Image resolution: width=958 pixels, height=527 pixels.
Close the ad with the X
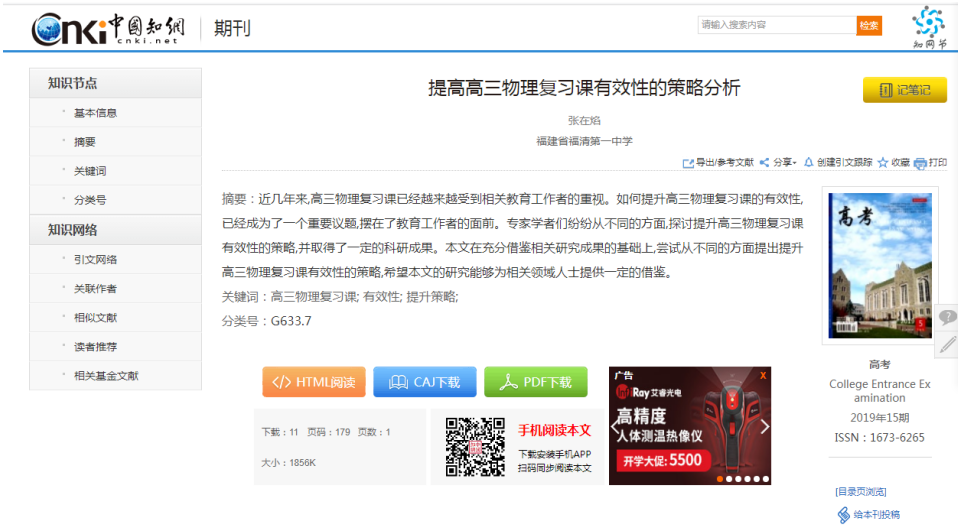[763, 376]
